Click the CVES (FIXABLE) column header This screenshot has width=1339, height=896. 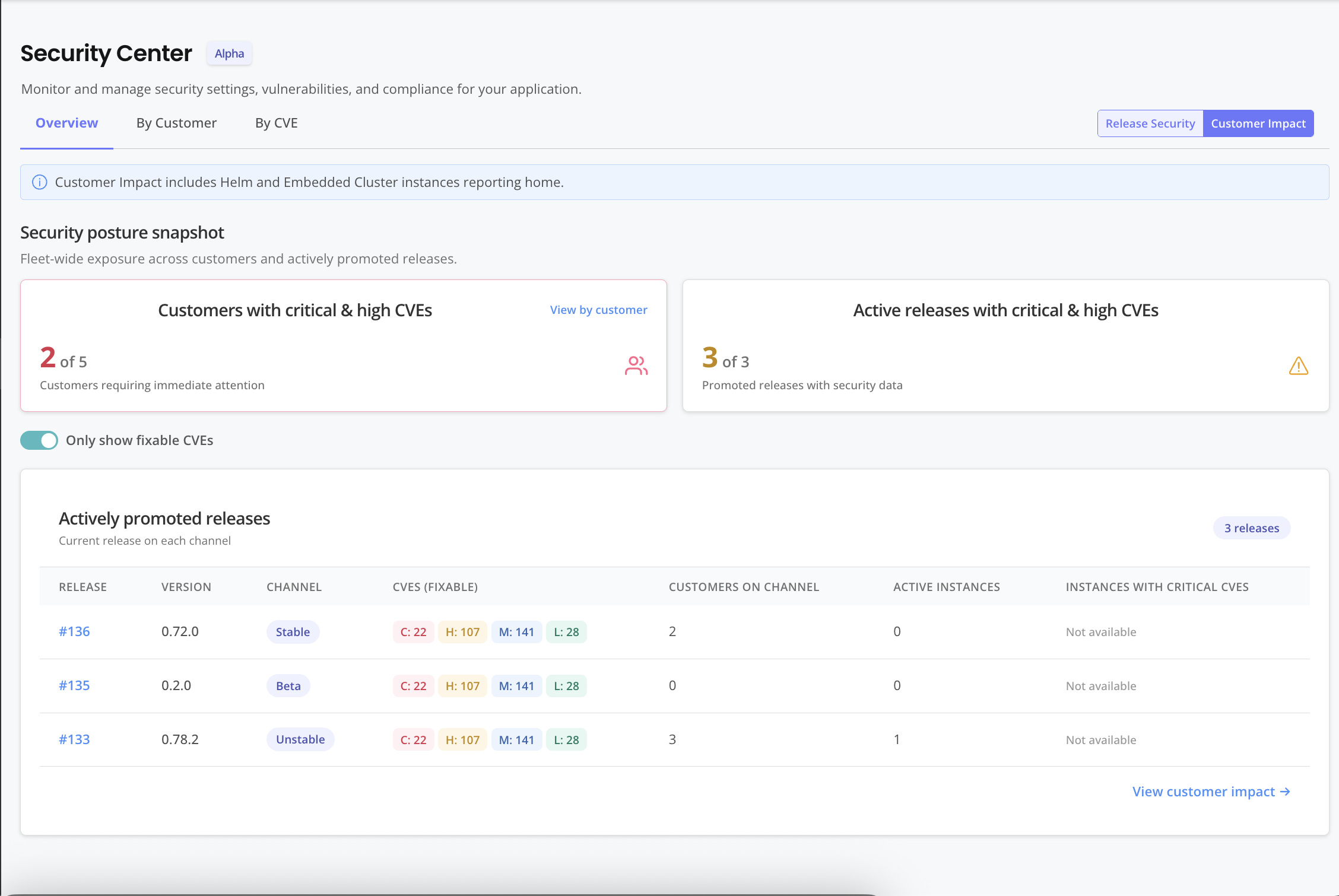[435, 587]
